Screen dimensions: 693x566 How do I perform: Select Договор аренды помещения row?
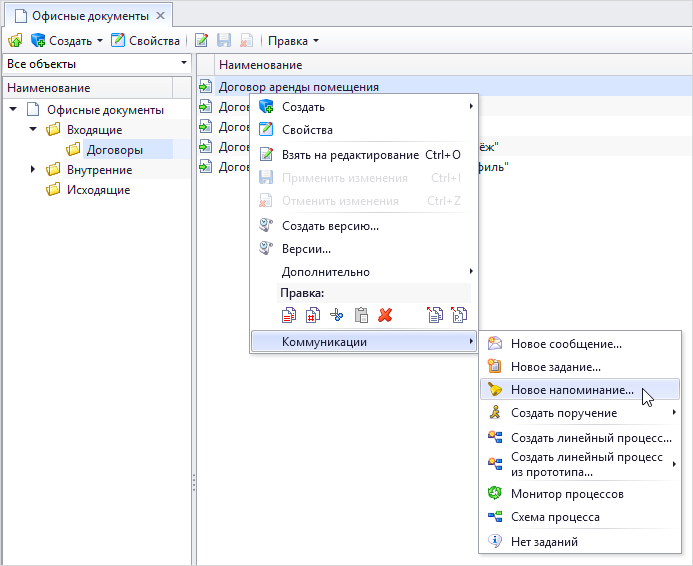click(298, 87)
